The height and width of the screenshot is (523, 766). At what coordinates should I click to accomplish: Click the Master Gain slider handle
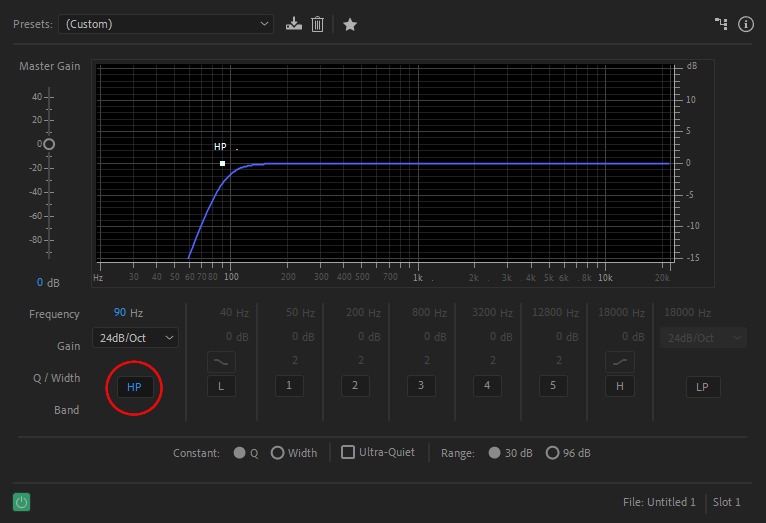coord(48,144)
